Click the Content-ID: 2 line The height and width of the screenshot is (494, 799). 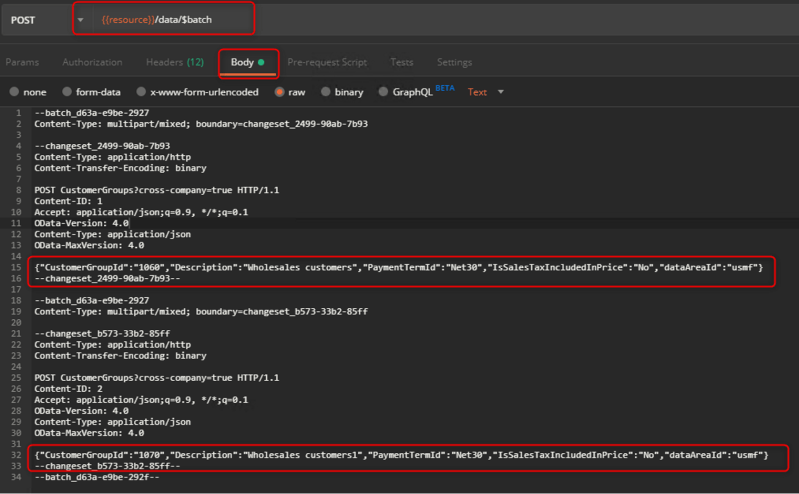point(68,389)
